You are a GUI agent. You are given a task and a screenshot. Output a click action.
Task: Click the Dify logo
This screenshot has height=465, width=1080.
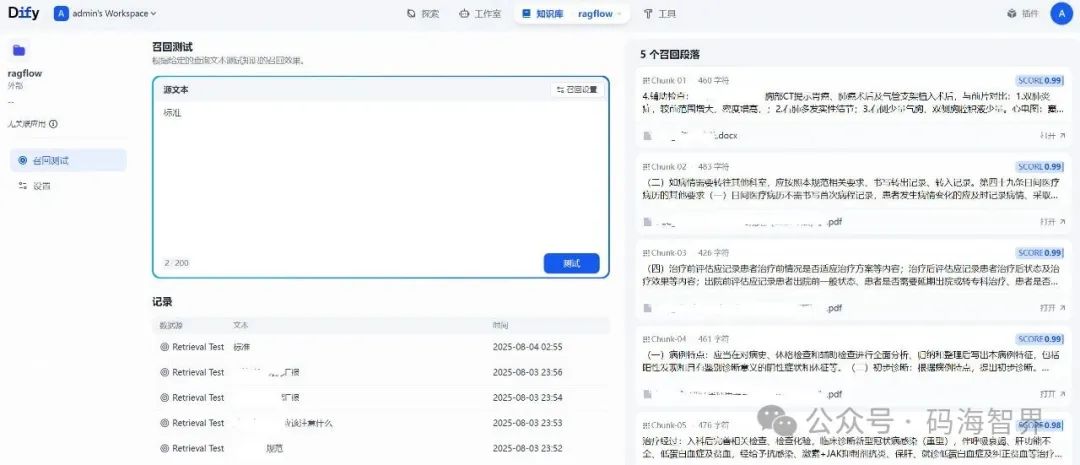click(23, 13)
